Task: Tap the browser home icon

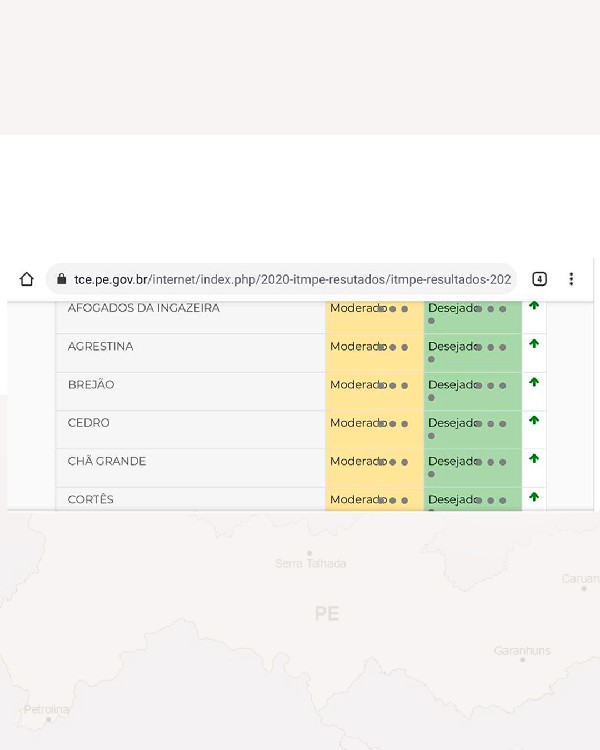Action: click(27, 279)
